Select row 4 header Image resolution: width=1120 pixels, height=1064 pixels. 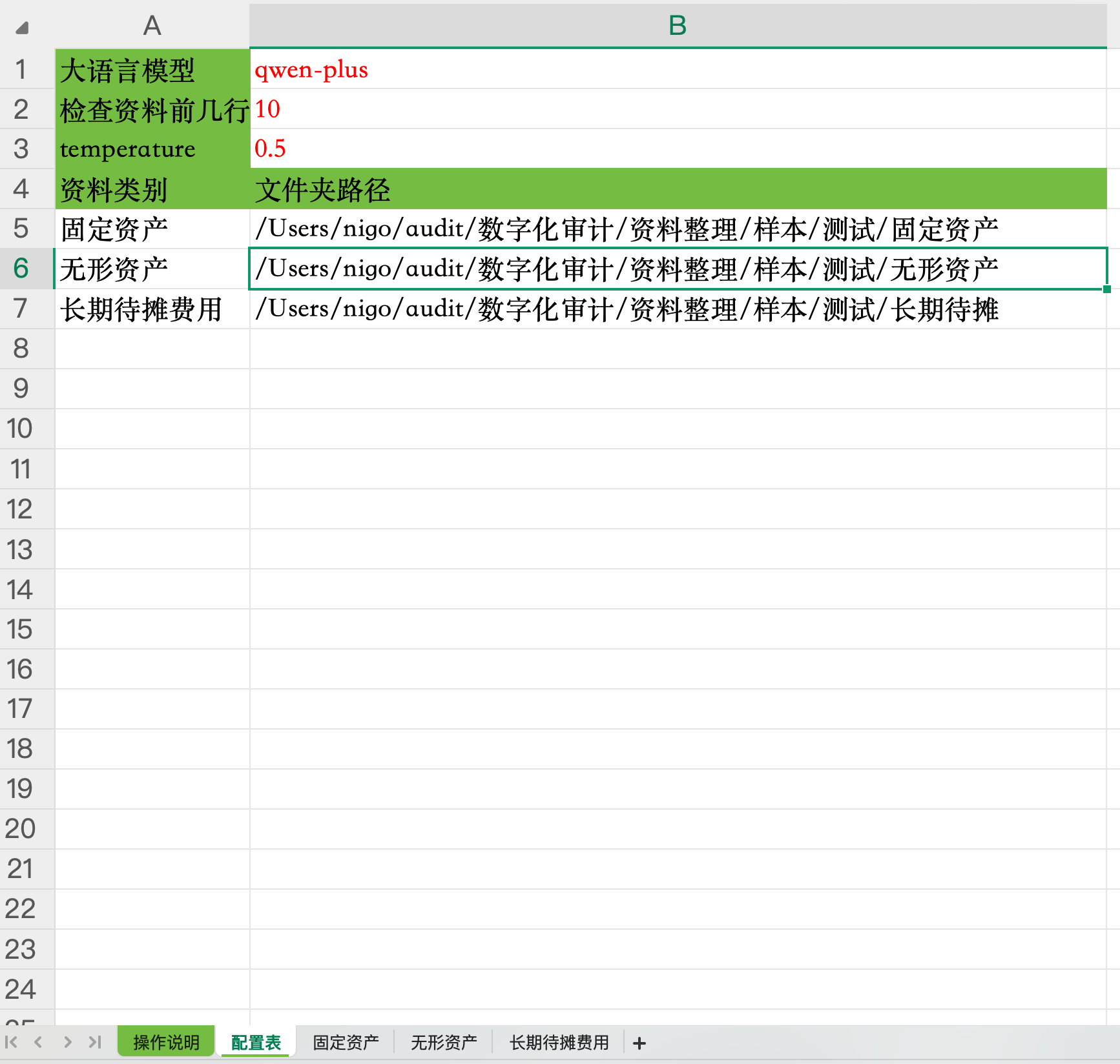21,189
